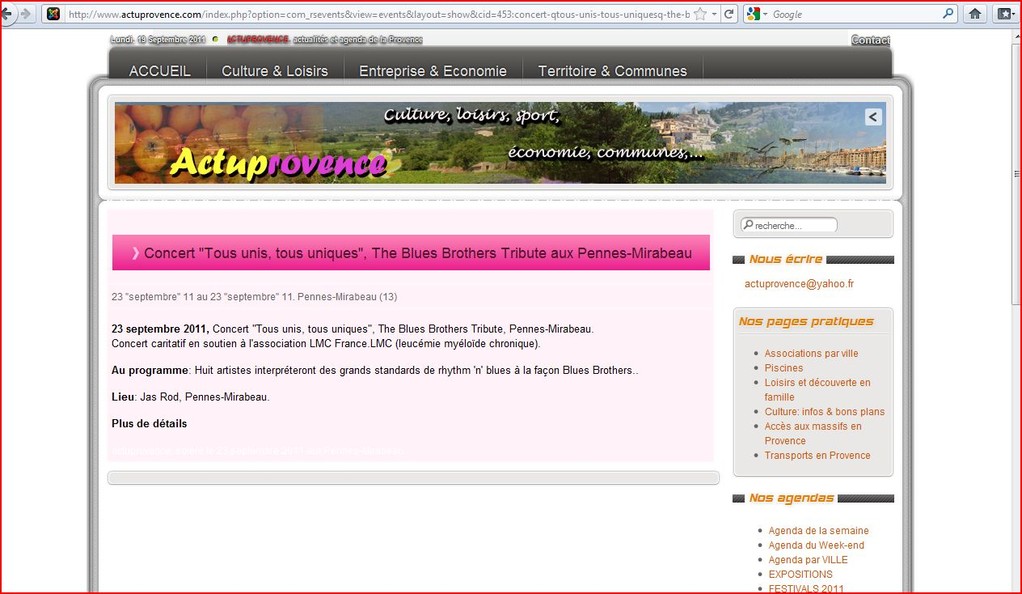Click the ACTUPROVENCE red site name text
Image resolution: width=1022 pixels, height=594 pixels.
[x=257, y=40]
